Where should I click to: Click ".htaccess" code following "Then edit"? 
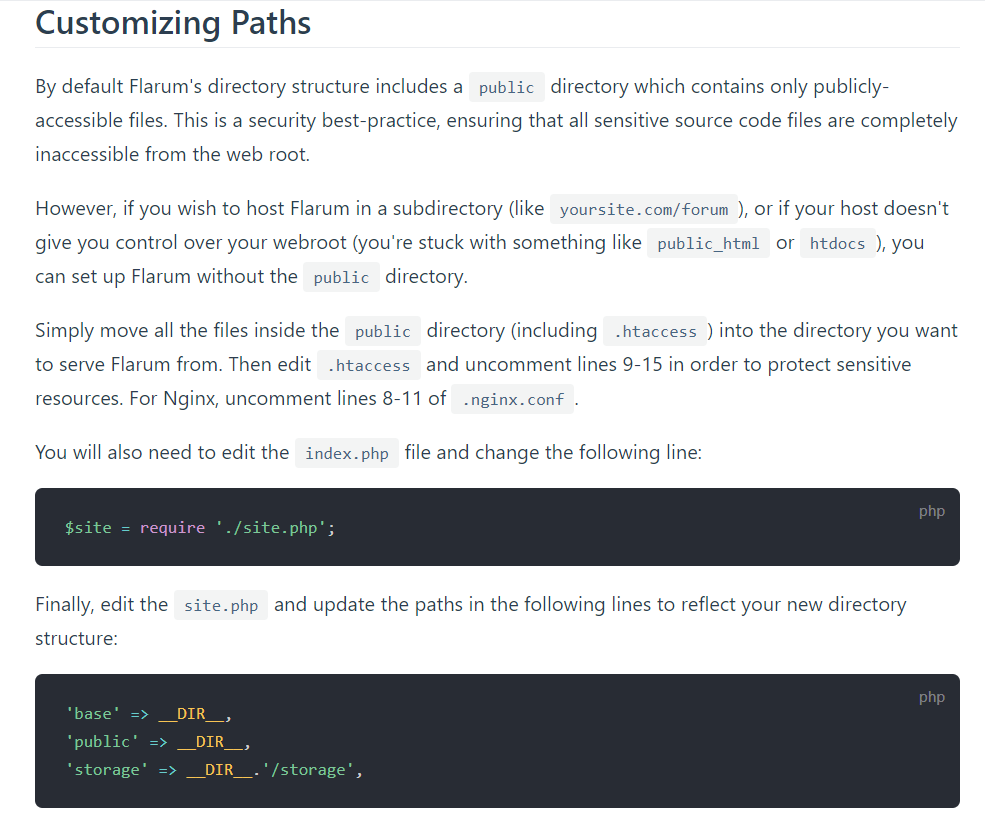pyautogui.click(x=369, y=366)
